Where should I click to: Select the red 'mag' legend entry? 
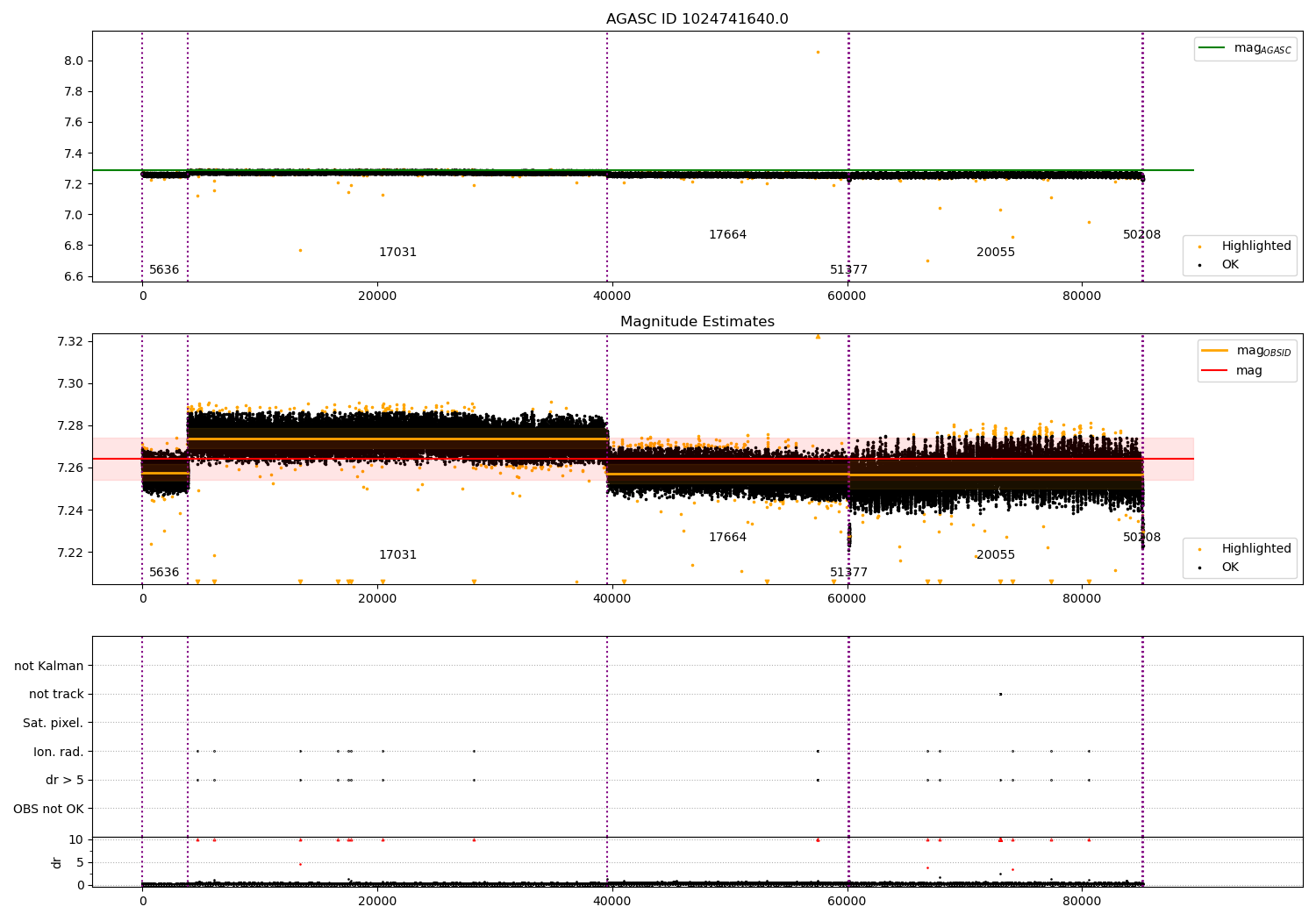1232,371
